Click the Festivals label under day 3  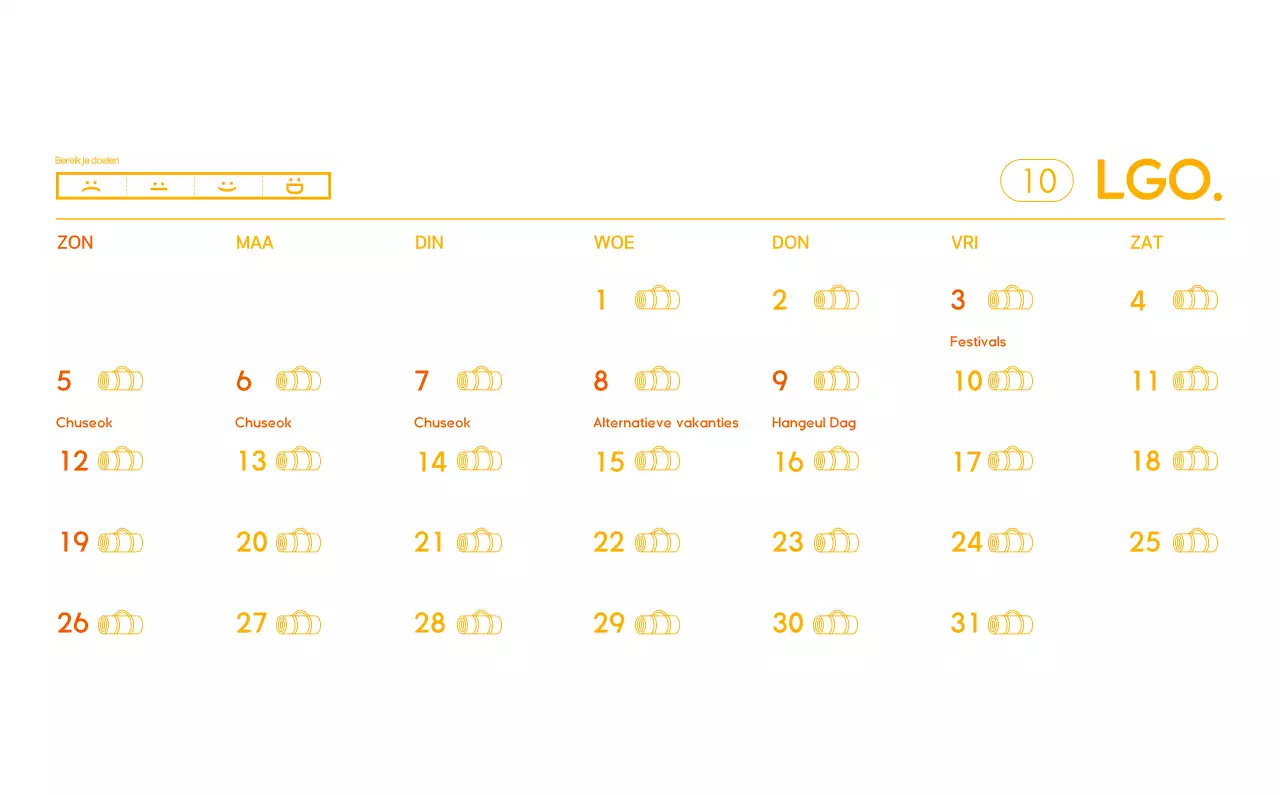[978, 342]
